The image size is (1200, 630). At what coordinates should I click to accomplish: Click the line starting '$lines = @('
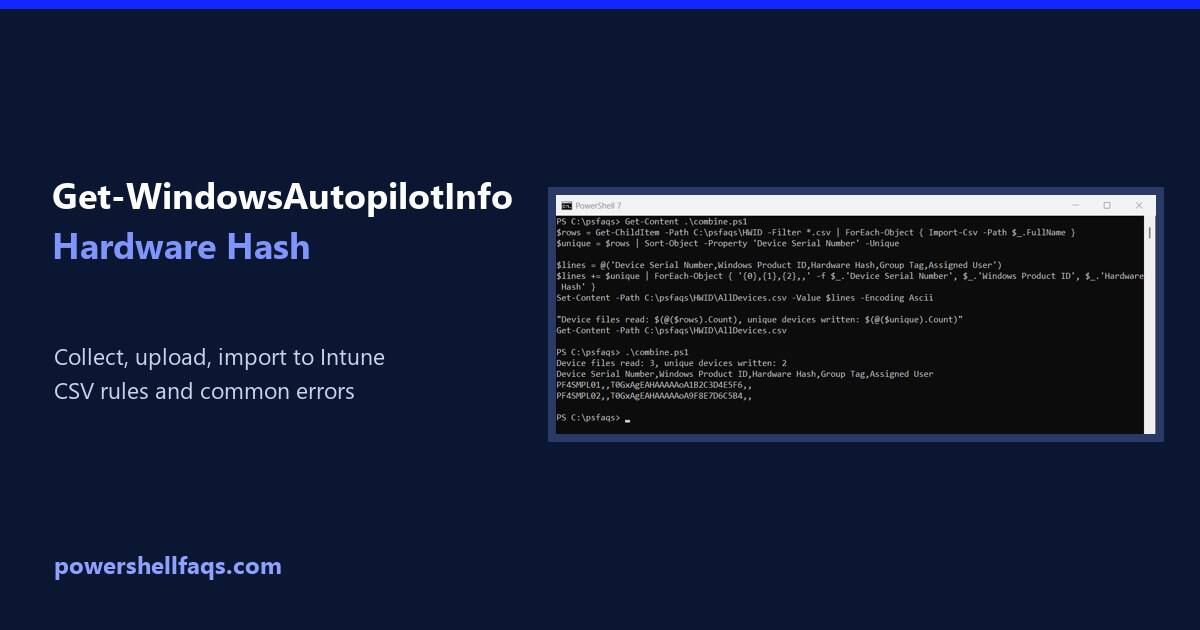point(780,265)
